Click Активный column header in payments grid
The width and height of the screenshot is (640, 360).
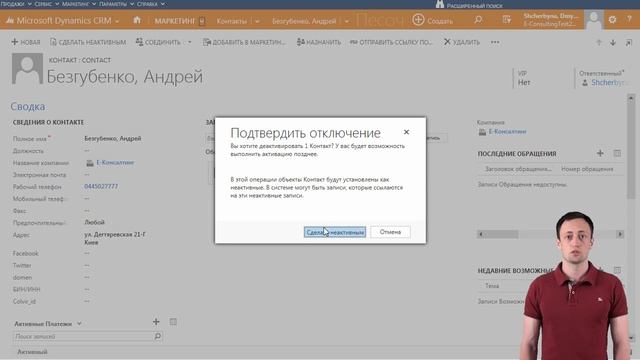tap(32, 351)
